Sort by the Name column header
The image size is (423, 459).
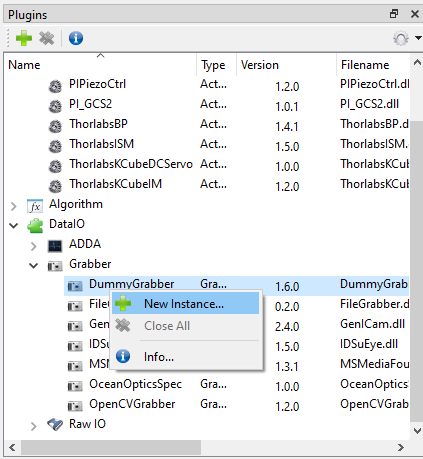(x=100, y=65)
